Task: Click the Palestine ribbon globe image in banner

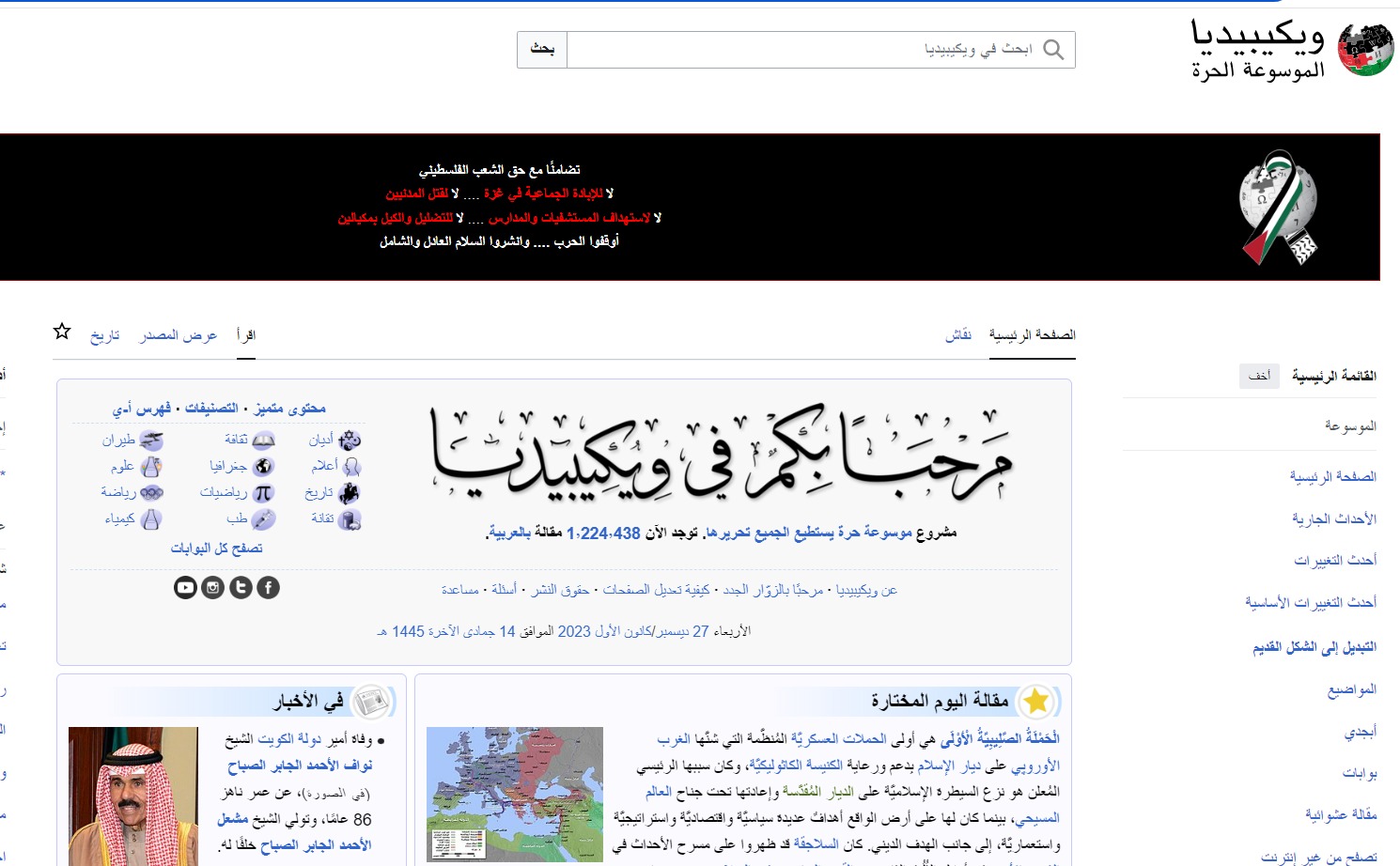Action: point(1279,208)
